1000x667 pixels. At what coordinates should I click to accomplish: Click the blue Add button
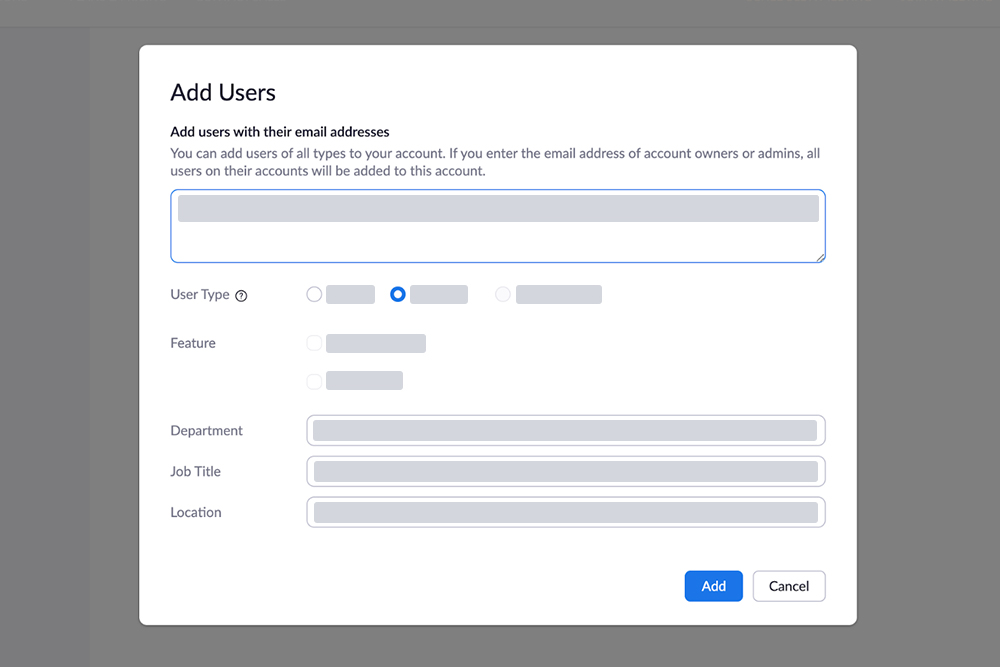click(x=713, y=586)
